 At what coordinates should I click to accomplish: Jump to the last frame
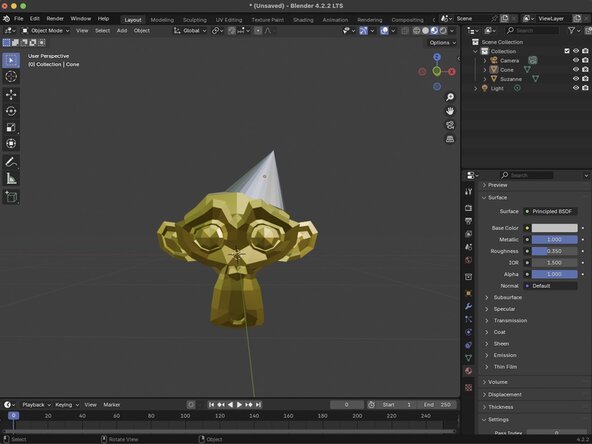(258, 405)
